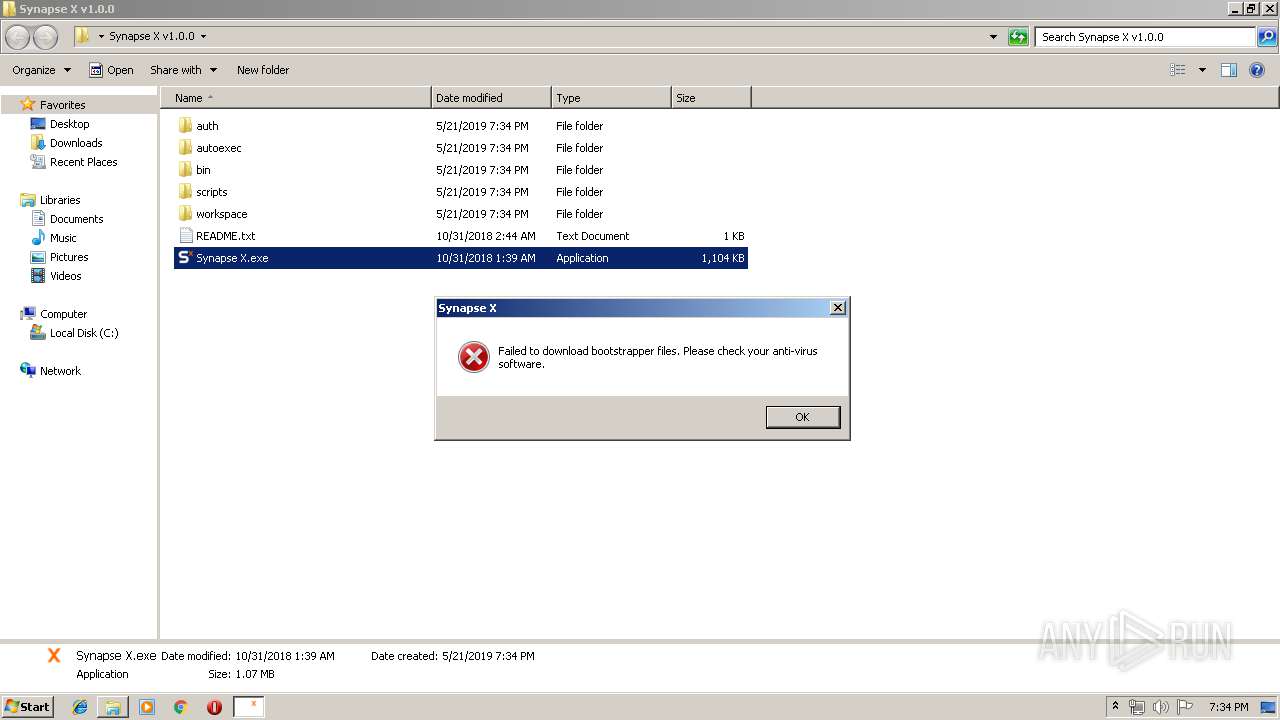The image size is (1280, 720).
Task: Select Documents library
Action: tap(76, 219)
